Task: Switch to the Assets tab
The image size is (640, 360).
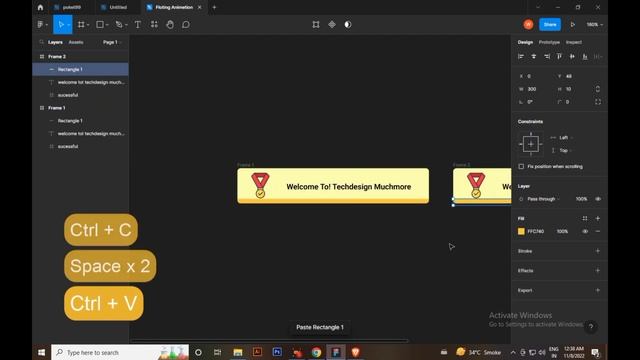Action: 76,42
